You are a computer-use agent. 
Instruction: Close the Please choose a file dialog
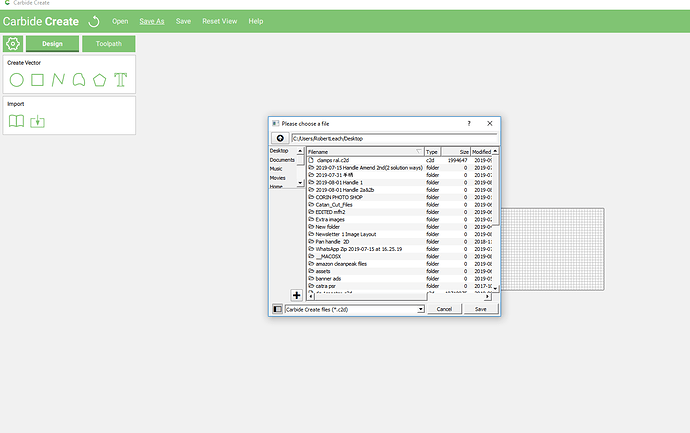pyautogui.click(x=490, y=124)
